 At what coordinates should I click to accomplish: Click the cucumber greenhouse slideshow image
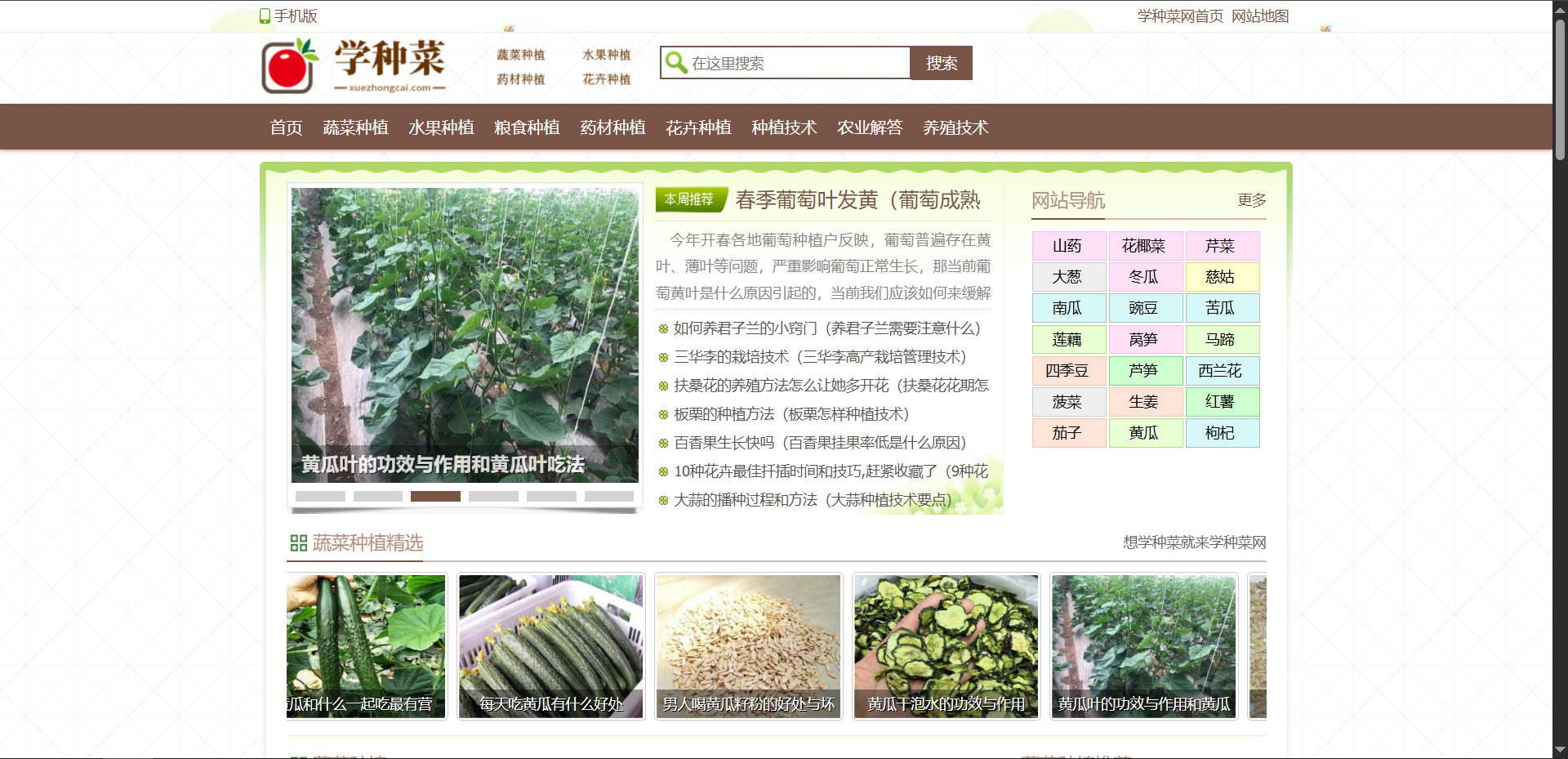coord(465,335)
